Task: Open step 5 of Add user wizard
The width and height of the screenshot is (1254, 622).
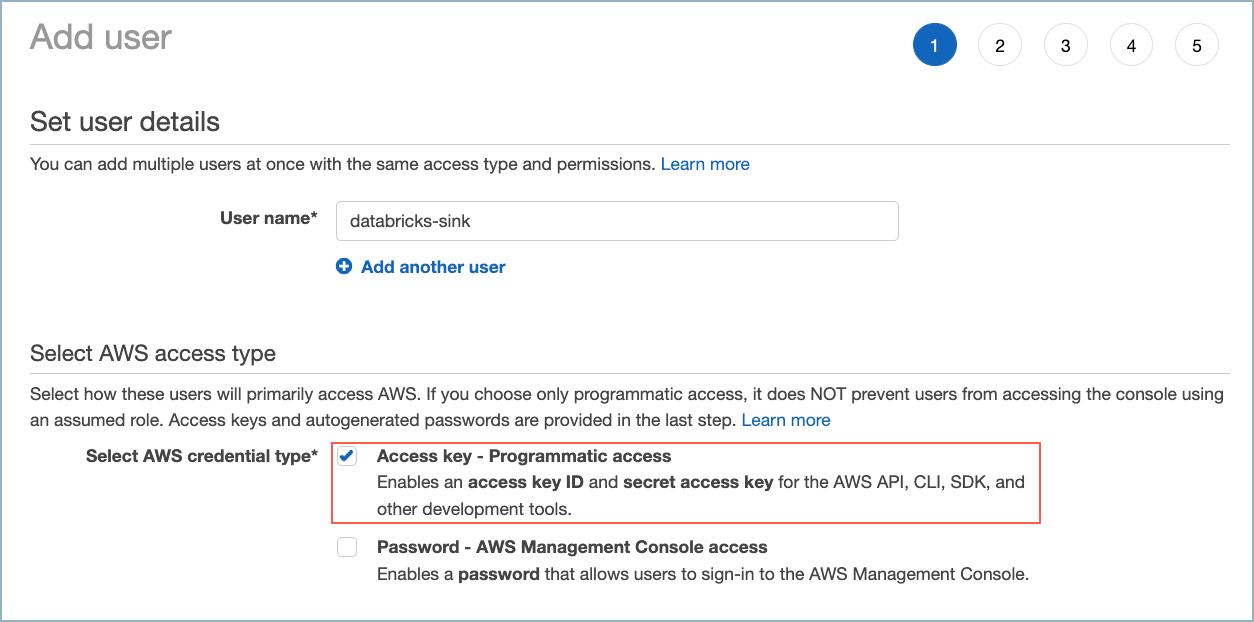Action: tap(1197, 46)
